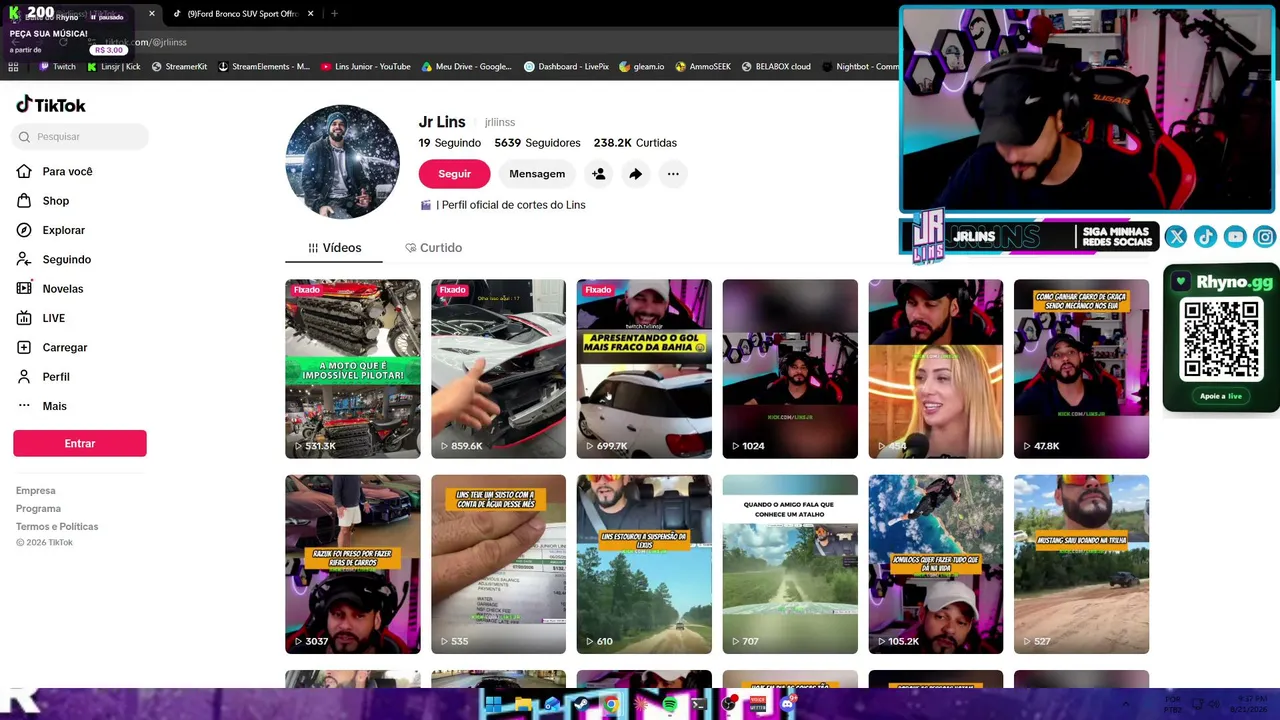
Task: Open the StreamElements bookmark
Action: [264, 67]
